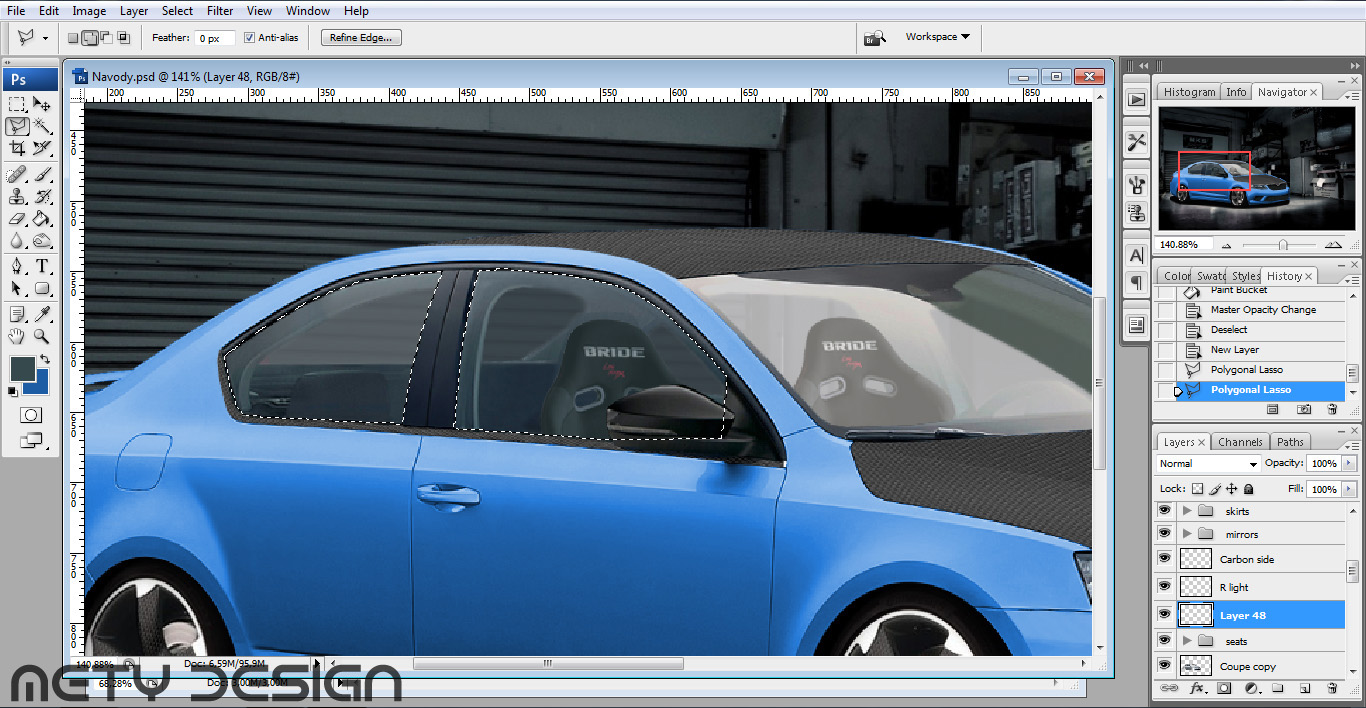Switch to the Channels tab
This screenshot has width=1366, height=708.
point(1240,442)
